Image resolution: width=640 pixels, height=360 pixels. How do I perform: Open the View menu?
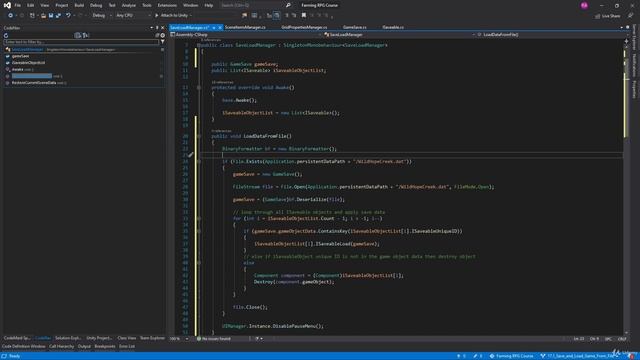tap(44, 5)
